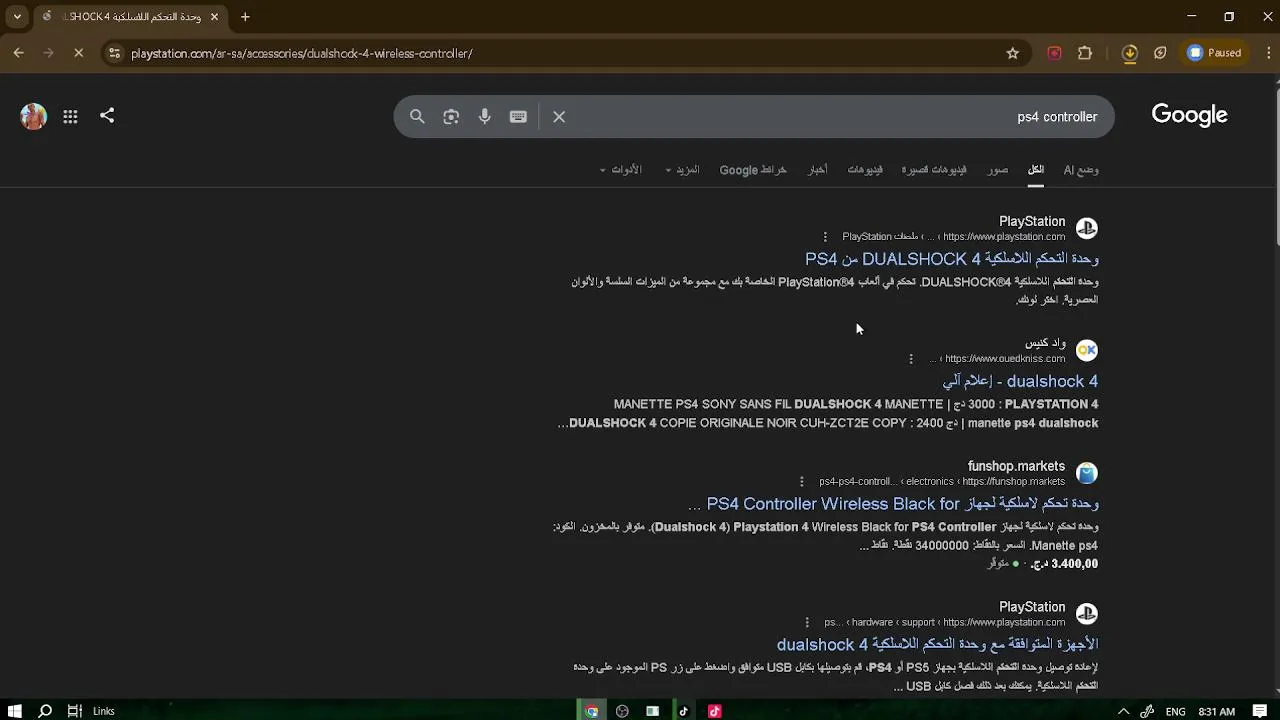
Task: Open PlayStation favicon of first result
Action: (1087, 229)
